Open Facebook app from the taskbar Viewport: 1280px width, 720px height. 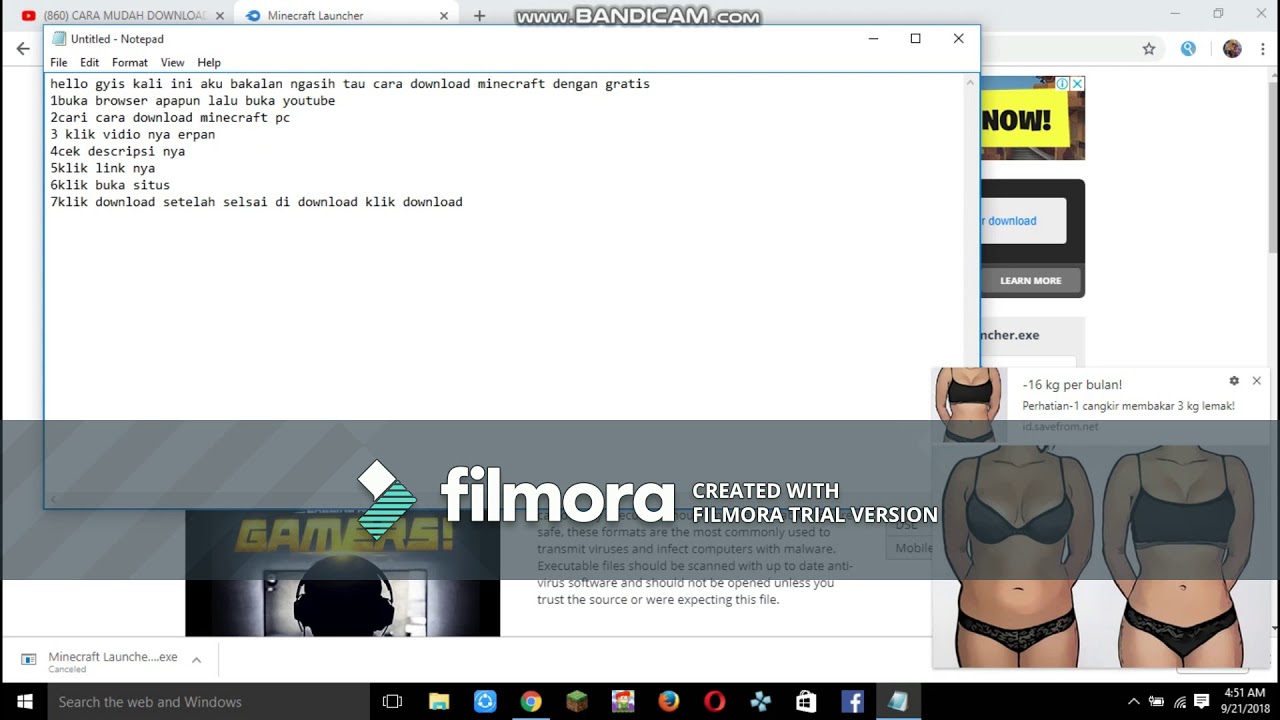(x=852, y=702)
